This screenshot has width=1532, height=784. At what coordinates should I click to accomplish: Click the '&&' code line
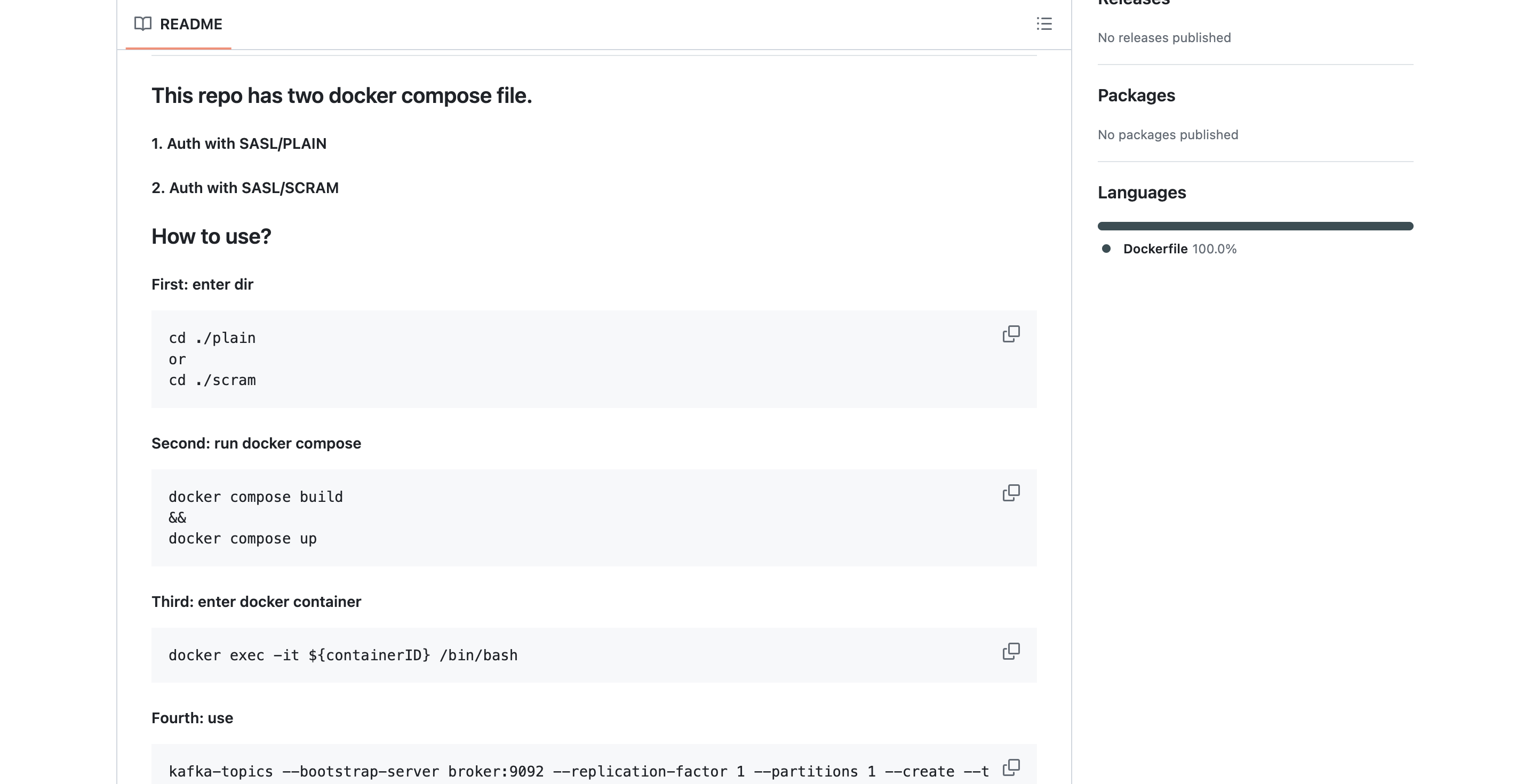177,517
